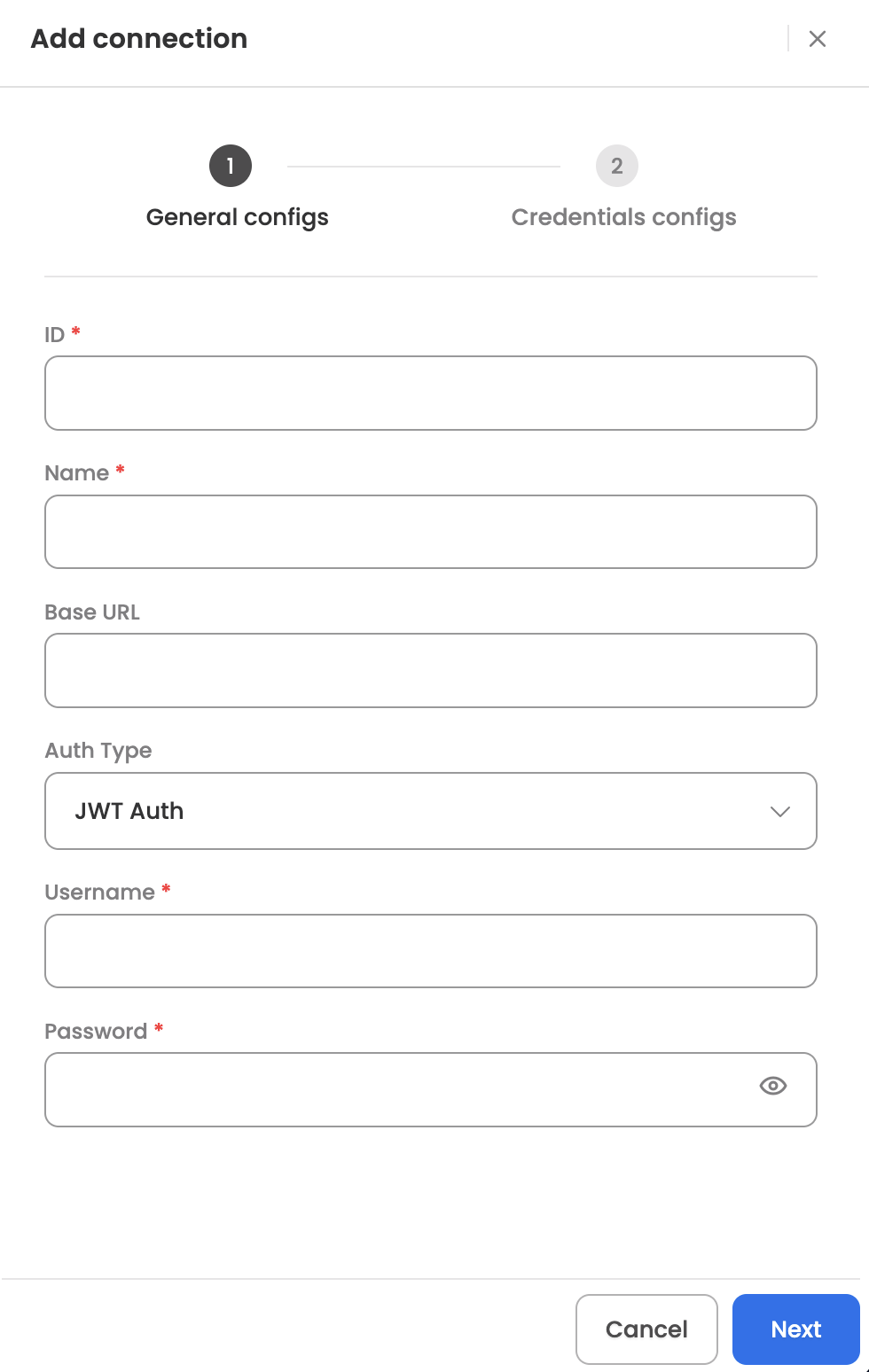Open the JWT Auth selection box
The width and height of the screenshot is (869, 1372).
(x=431, y=811)
